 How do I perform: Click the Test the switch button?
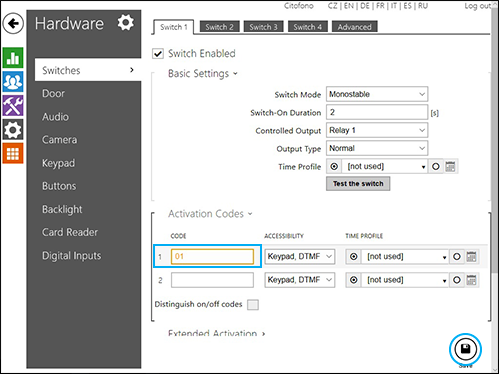pos(358,184)
